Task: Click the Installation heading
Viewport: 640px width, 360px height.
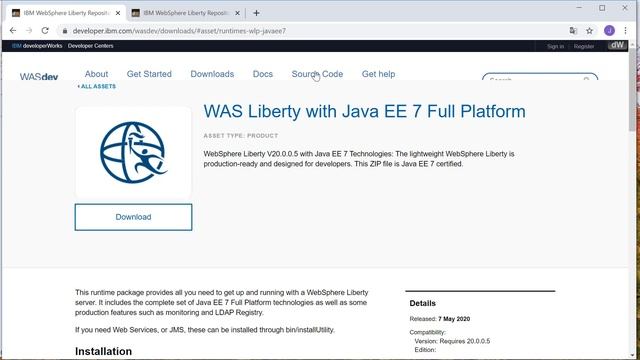Action: click(103, 351)
